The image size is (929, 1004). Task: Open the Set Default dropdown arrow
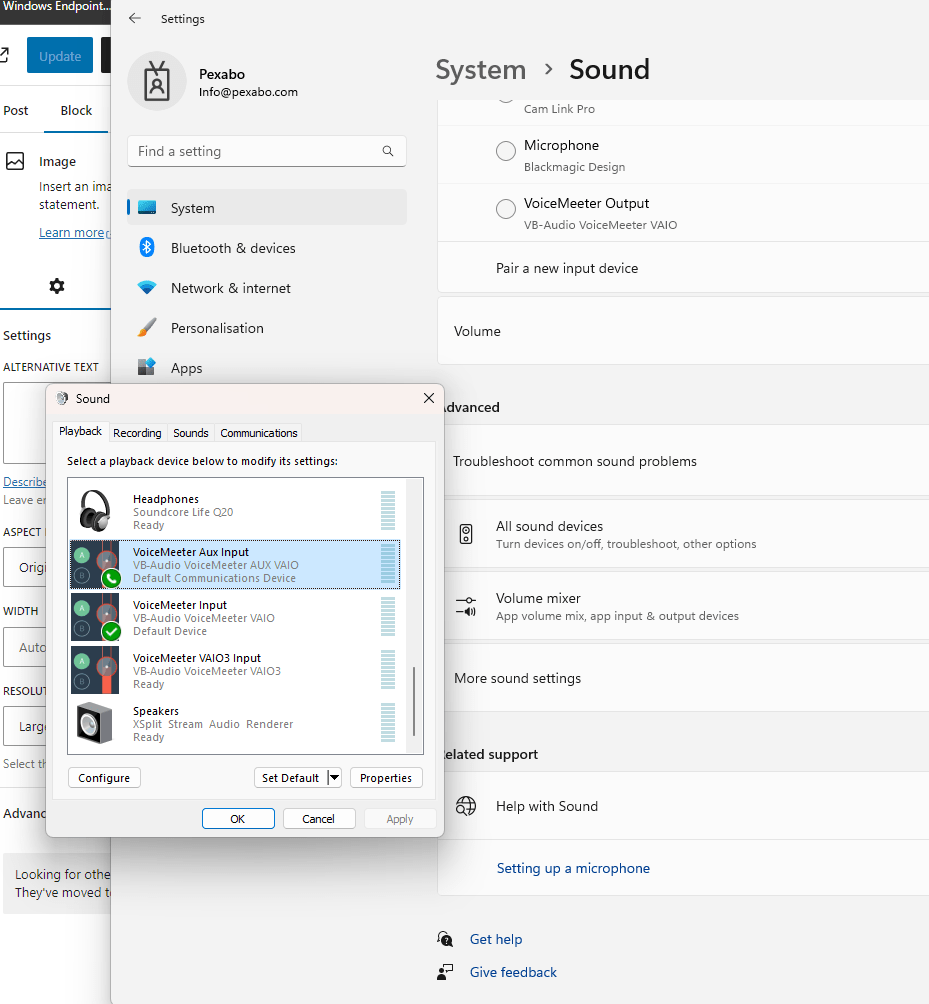coord(334,777)
